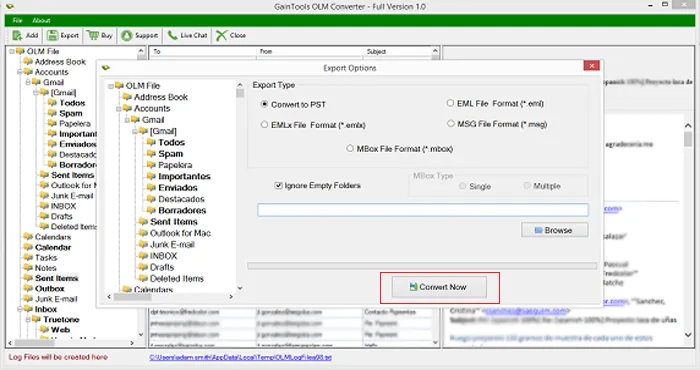700x370 pixels.
Task: Start a Live Chat via phone icon
Action: (x=172, y=35)
